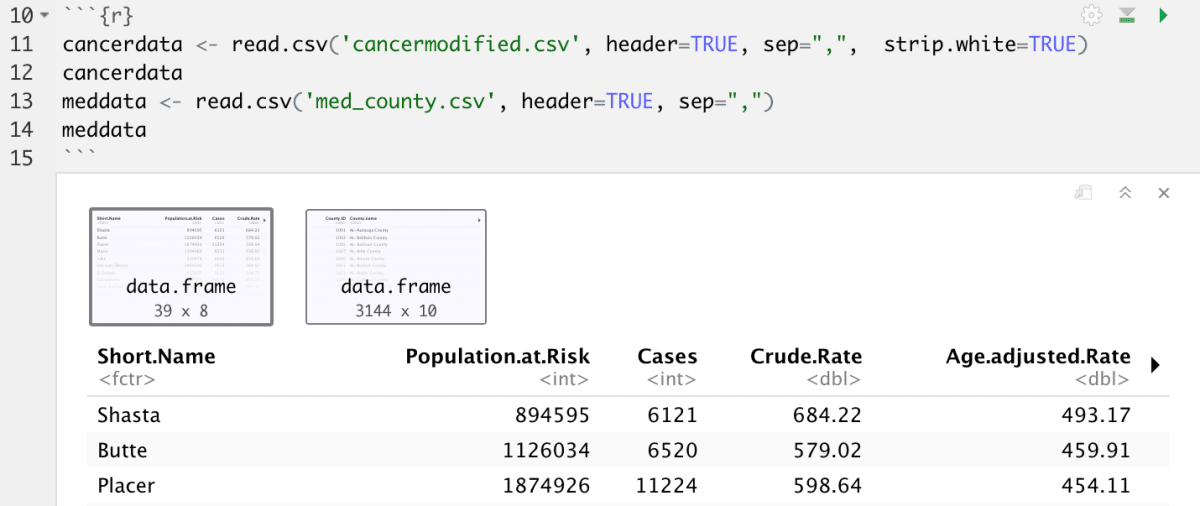Select the Shasta row name
1200x506 pixels.
pos(127,414)
